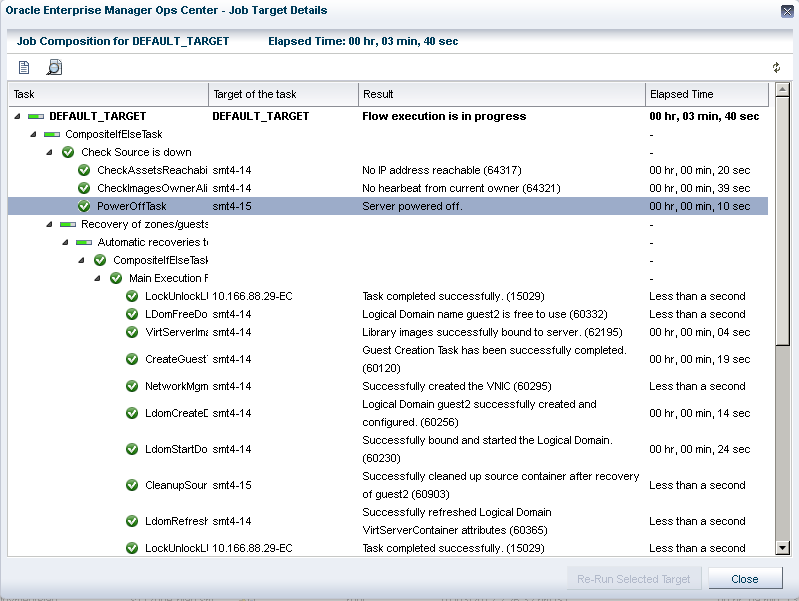Refresh the job composition view
Viewport: 799px width, 601px height.
click(x=776, y=67)
